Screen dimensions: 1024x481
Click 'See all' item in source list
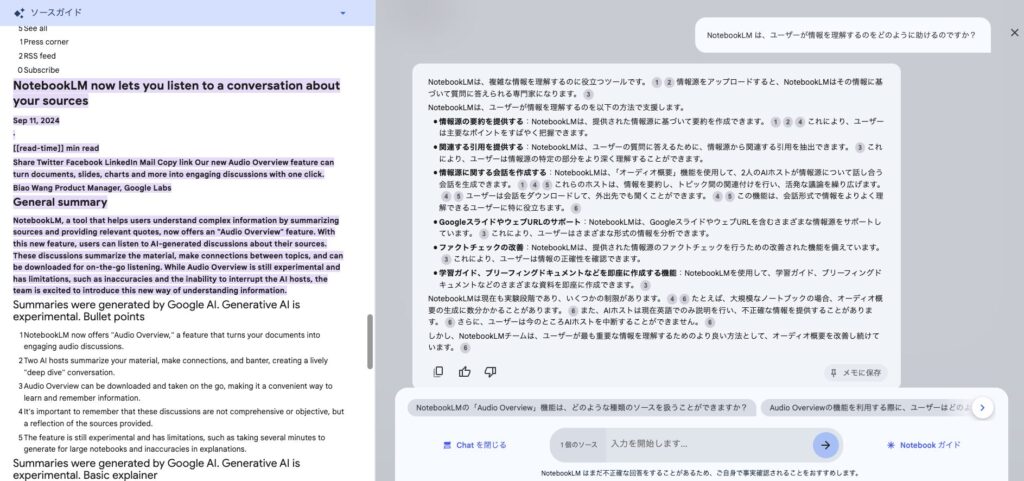(x=35, y=29)
